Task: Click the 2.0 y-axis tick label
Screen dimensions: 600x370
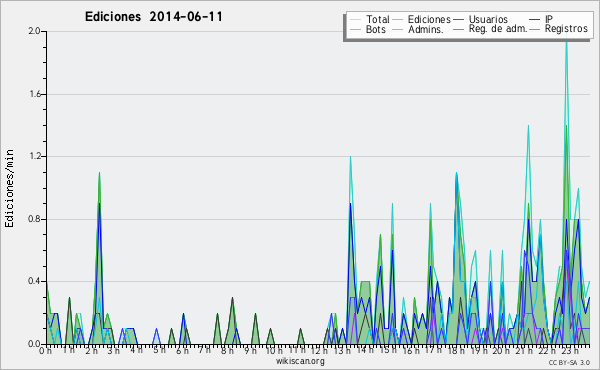Action: coord(34,31)
